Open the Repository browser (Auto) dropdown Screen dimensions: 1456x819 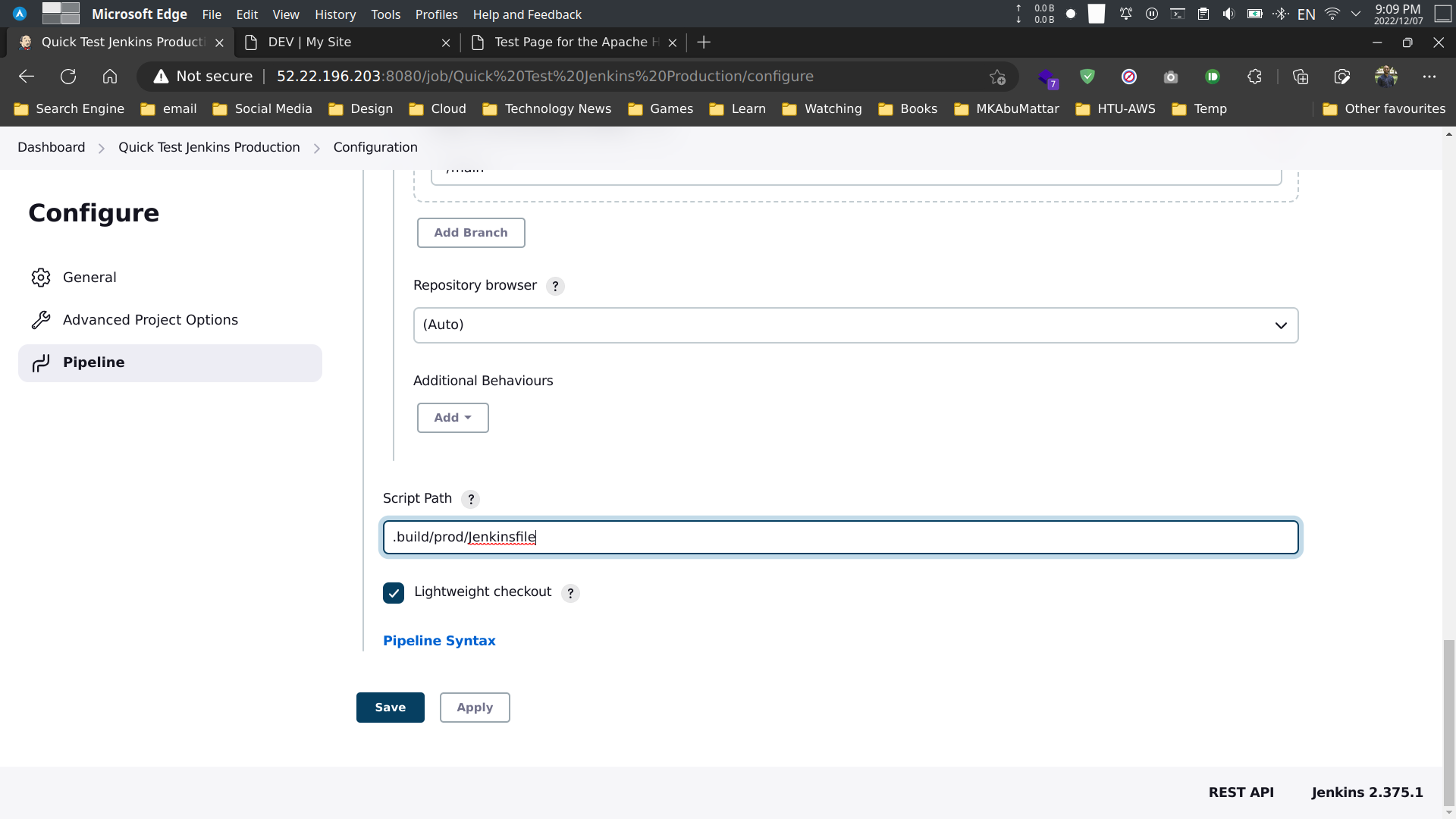point(855,325)
